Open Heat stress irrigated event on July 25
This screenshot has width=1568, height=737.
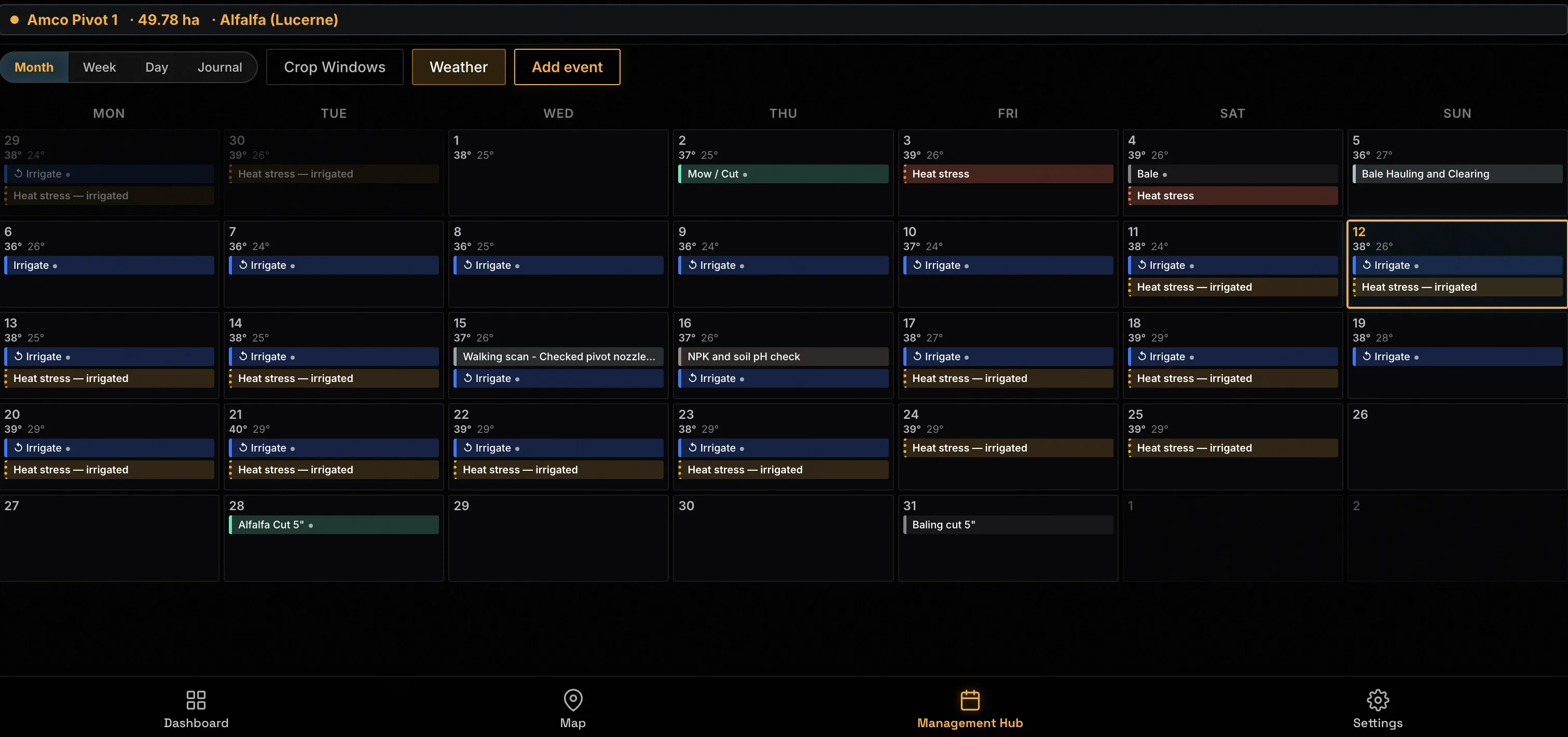pyautogui.click(x=1233, y=448)
